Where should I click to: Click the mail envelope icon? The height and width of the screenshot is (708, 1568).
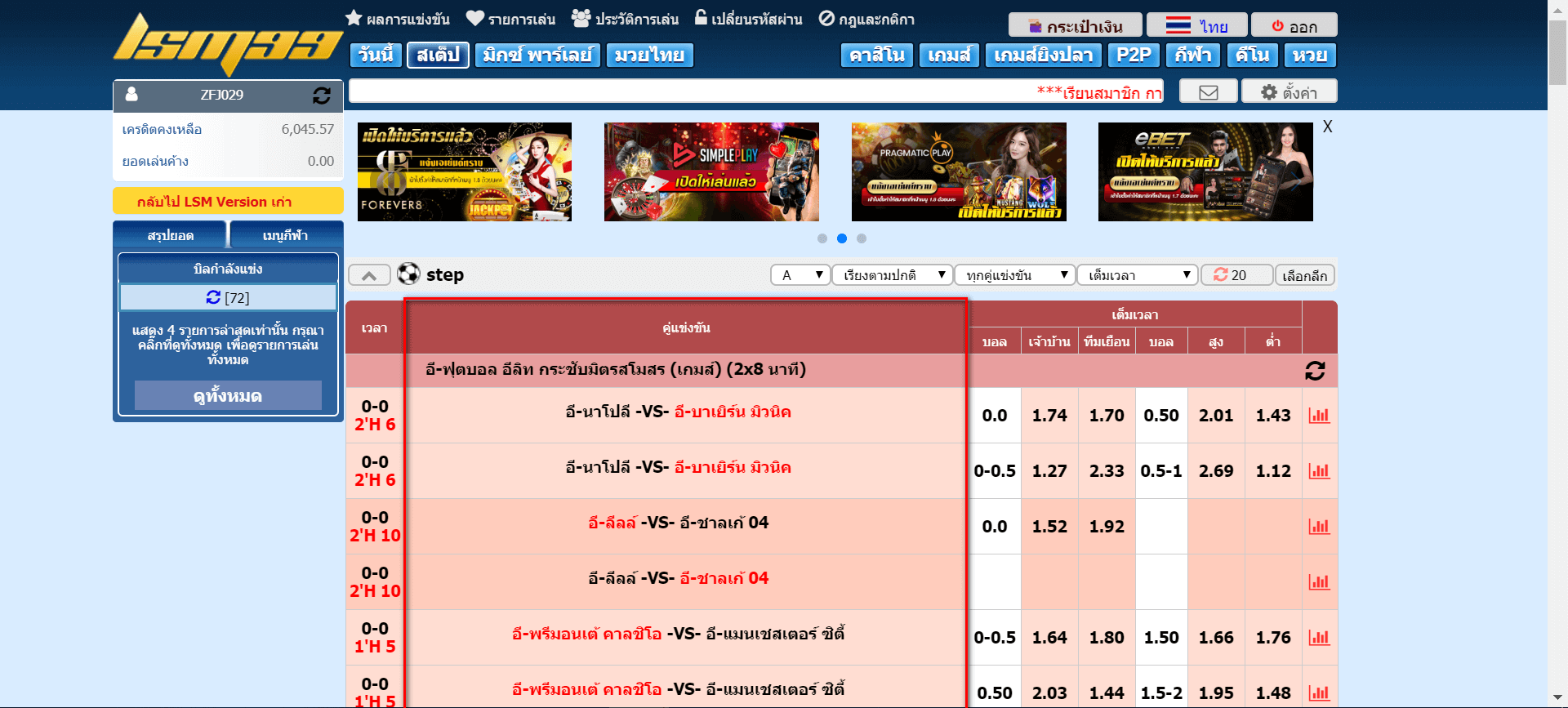tap(1208, 92)
